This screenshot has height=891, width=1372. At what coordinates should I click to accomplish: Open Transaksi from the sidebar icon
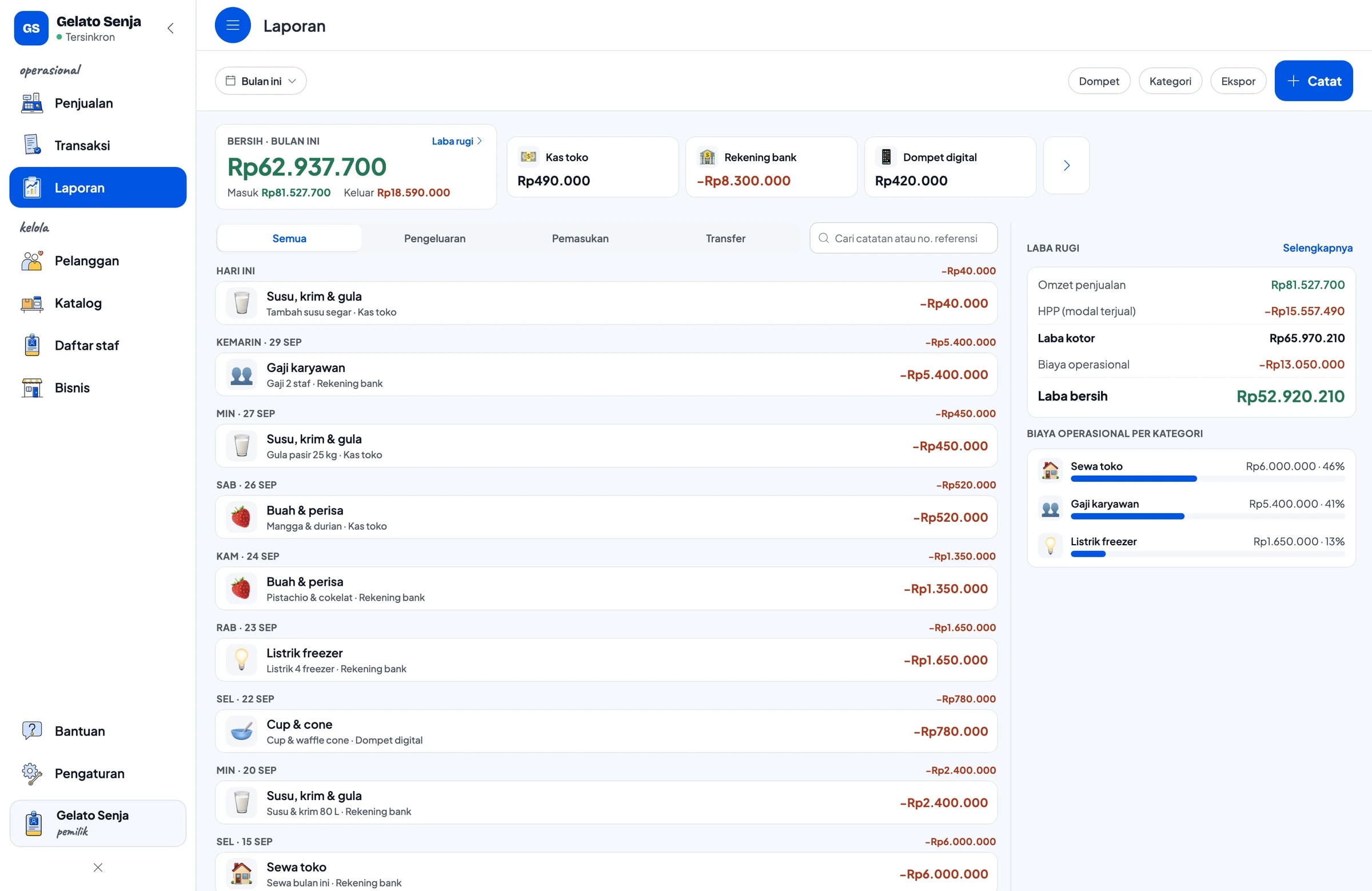coord(31,145)
